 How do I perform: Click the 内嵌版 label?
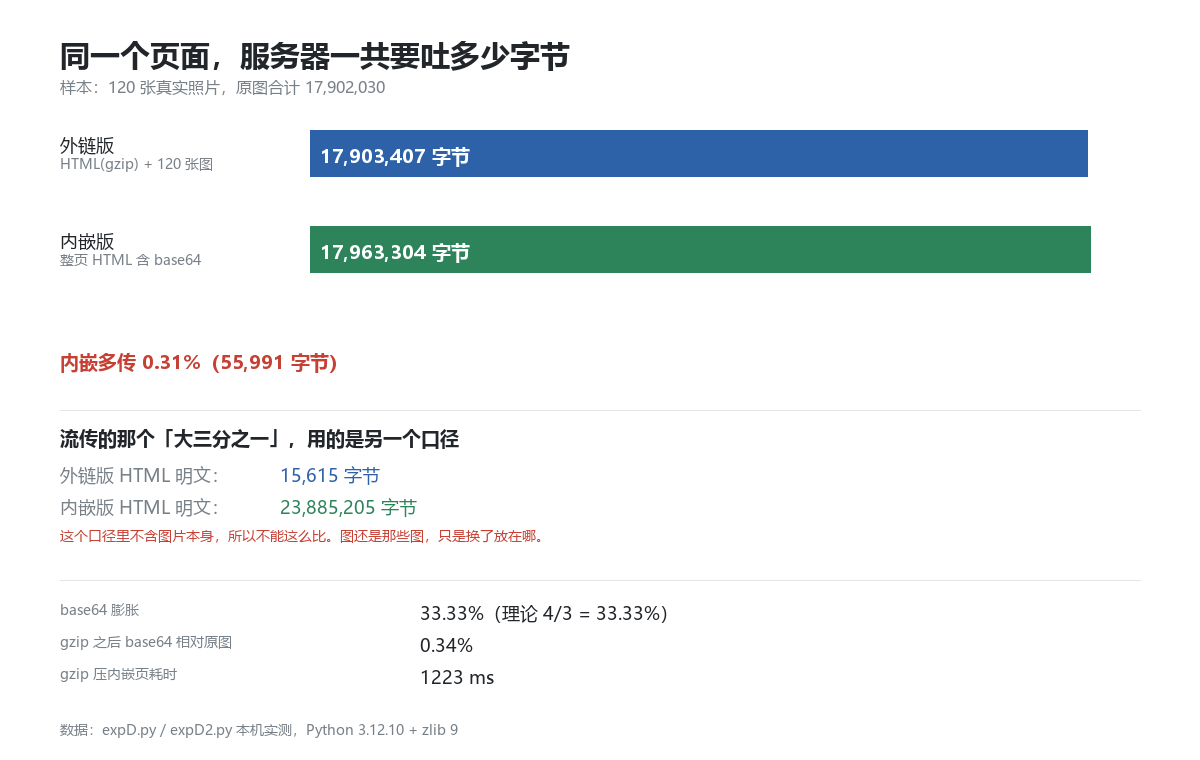click(x=87, y=242)
